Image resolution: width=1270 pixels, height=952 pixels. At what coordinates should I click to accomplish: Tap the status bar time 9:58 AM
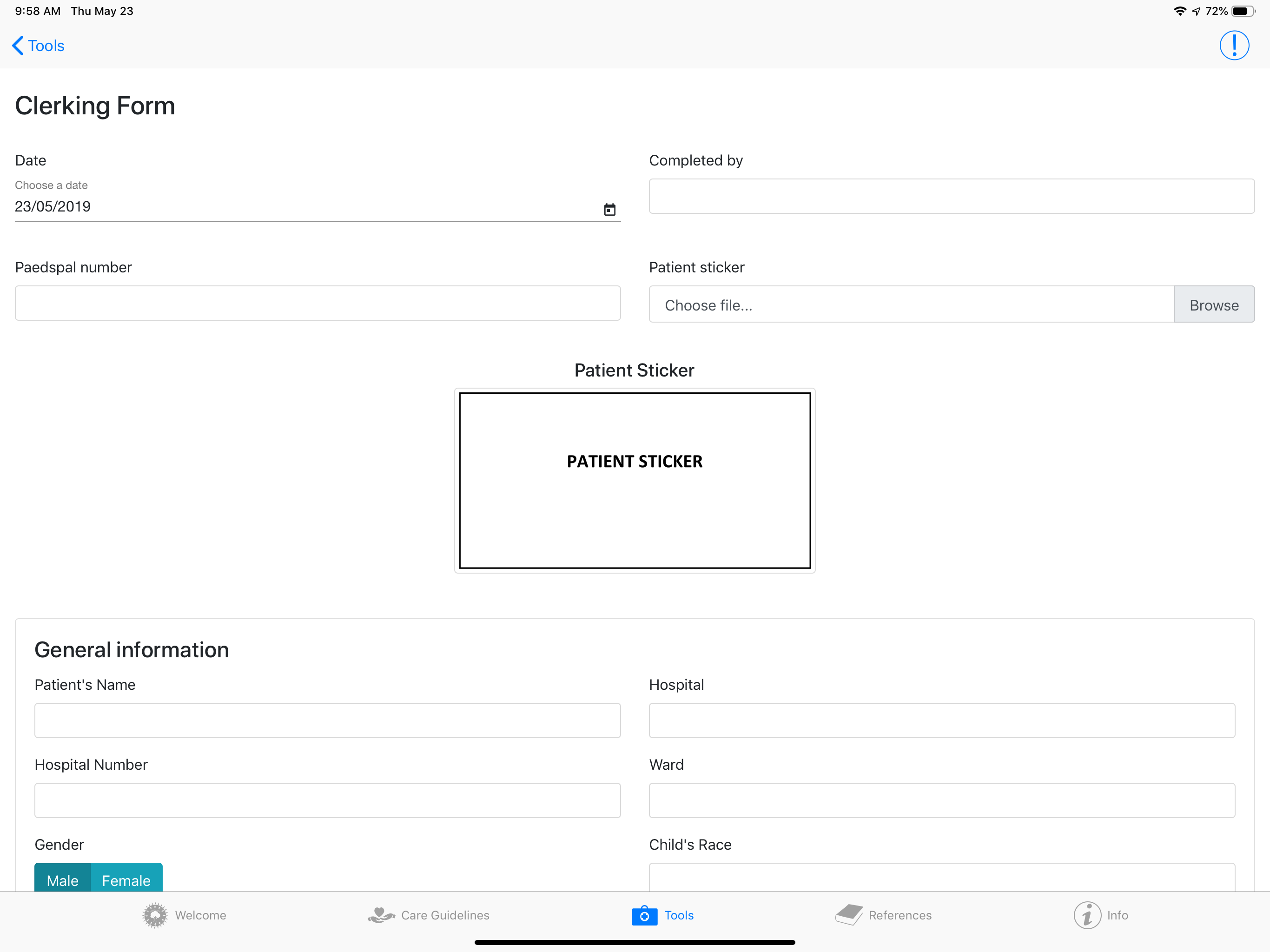click(38, 11)
